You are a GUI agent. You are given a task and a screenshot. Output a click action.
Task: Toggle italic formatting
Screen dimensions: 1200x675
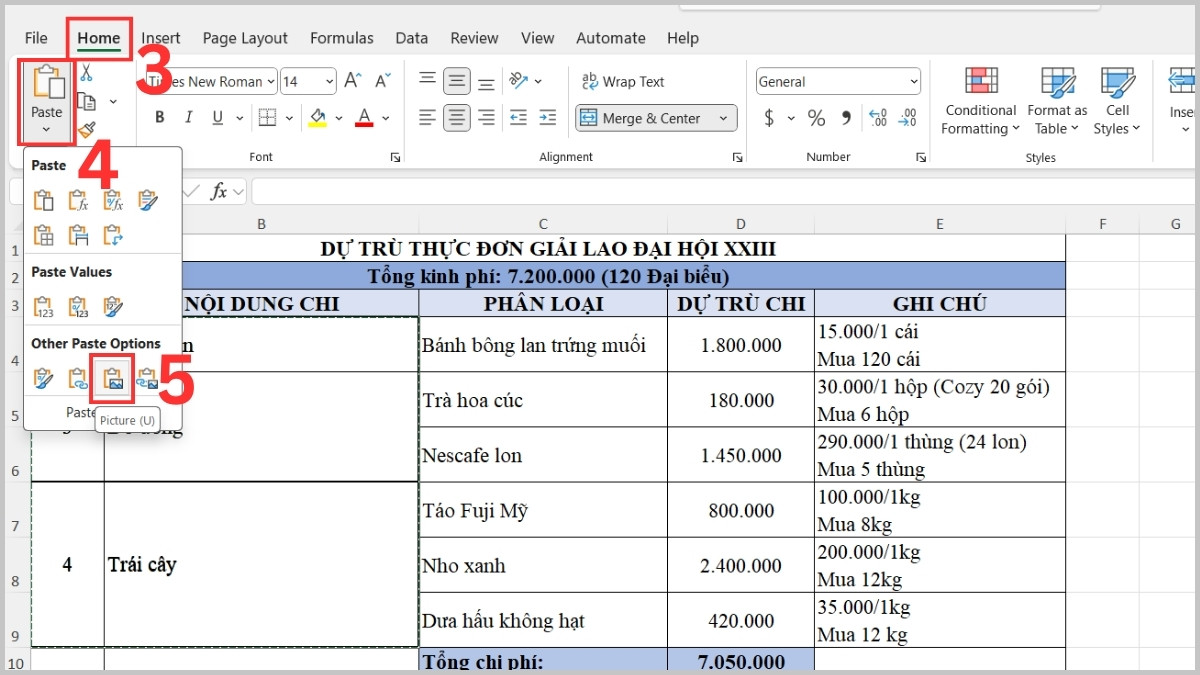click(x=188, y=117)
